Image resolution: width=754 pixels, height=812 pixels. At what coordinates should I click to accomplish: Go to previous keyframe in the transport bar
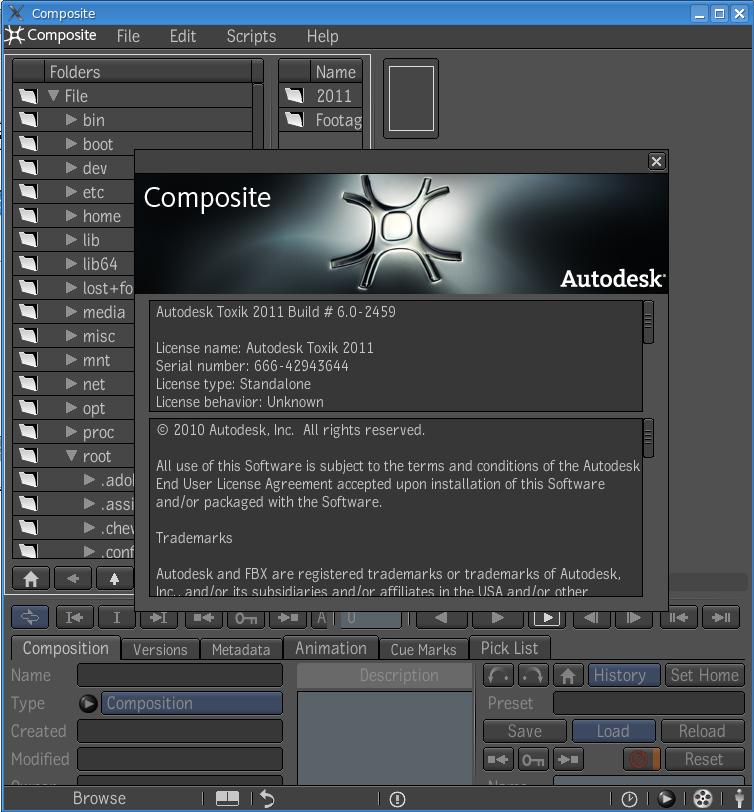[x=203, y=617]
